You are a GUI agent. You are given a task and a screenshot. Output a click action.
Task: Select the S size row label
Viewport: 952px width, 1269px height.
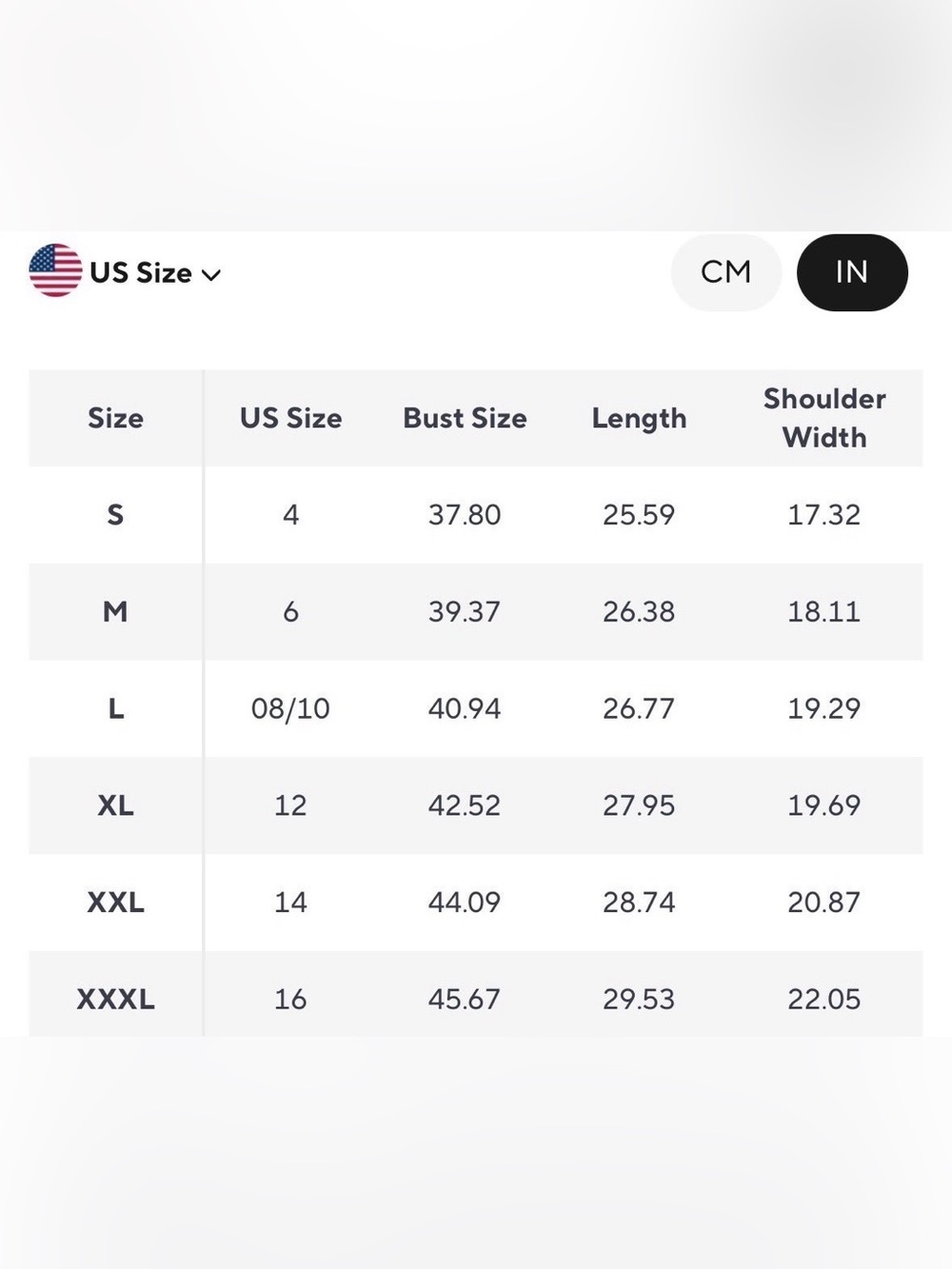pyautogui.click(x=115, y=515)
